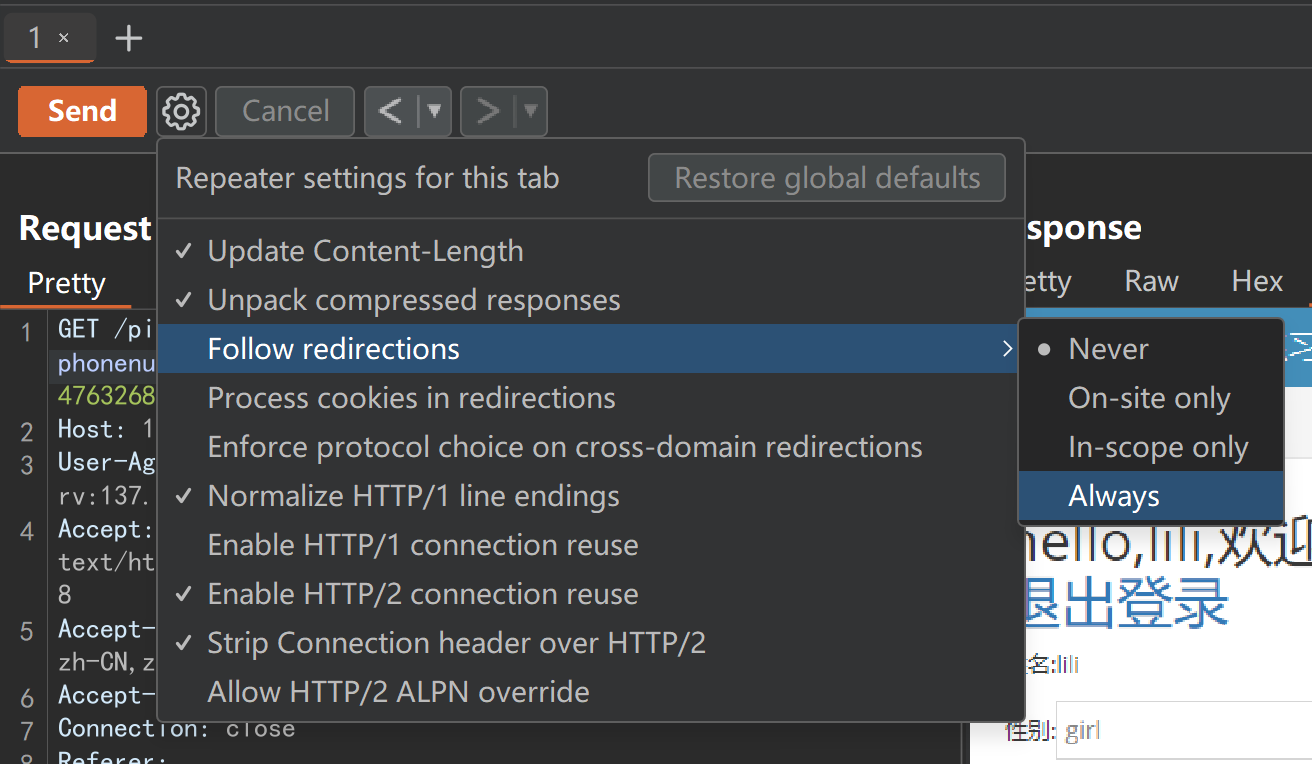
Task: Open Repeater settings gear icon
Action: pos(181,111)
